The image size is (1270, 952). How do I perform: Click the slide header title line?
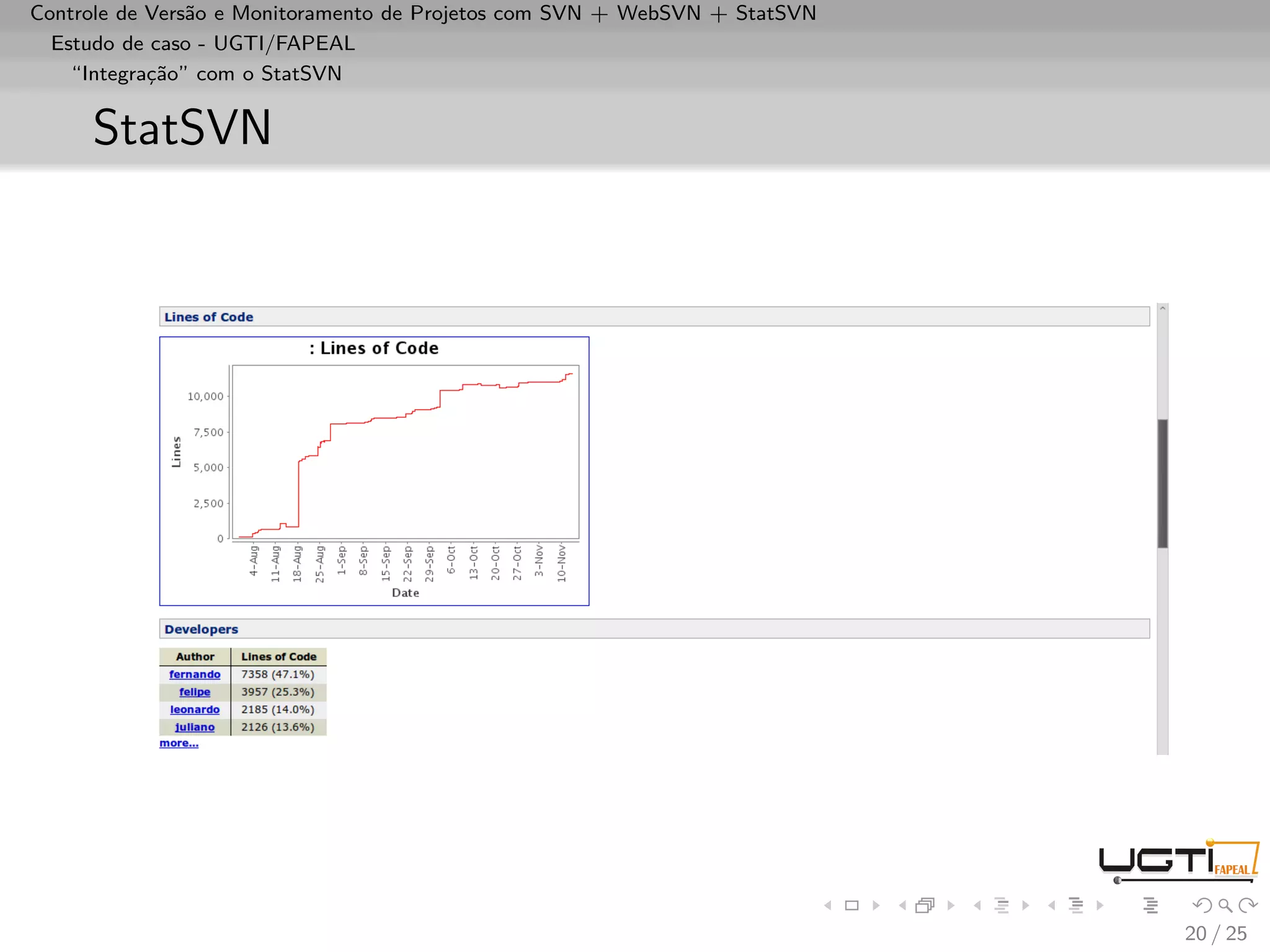coord(424,13)
